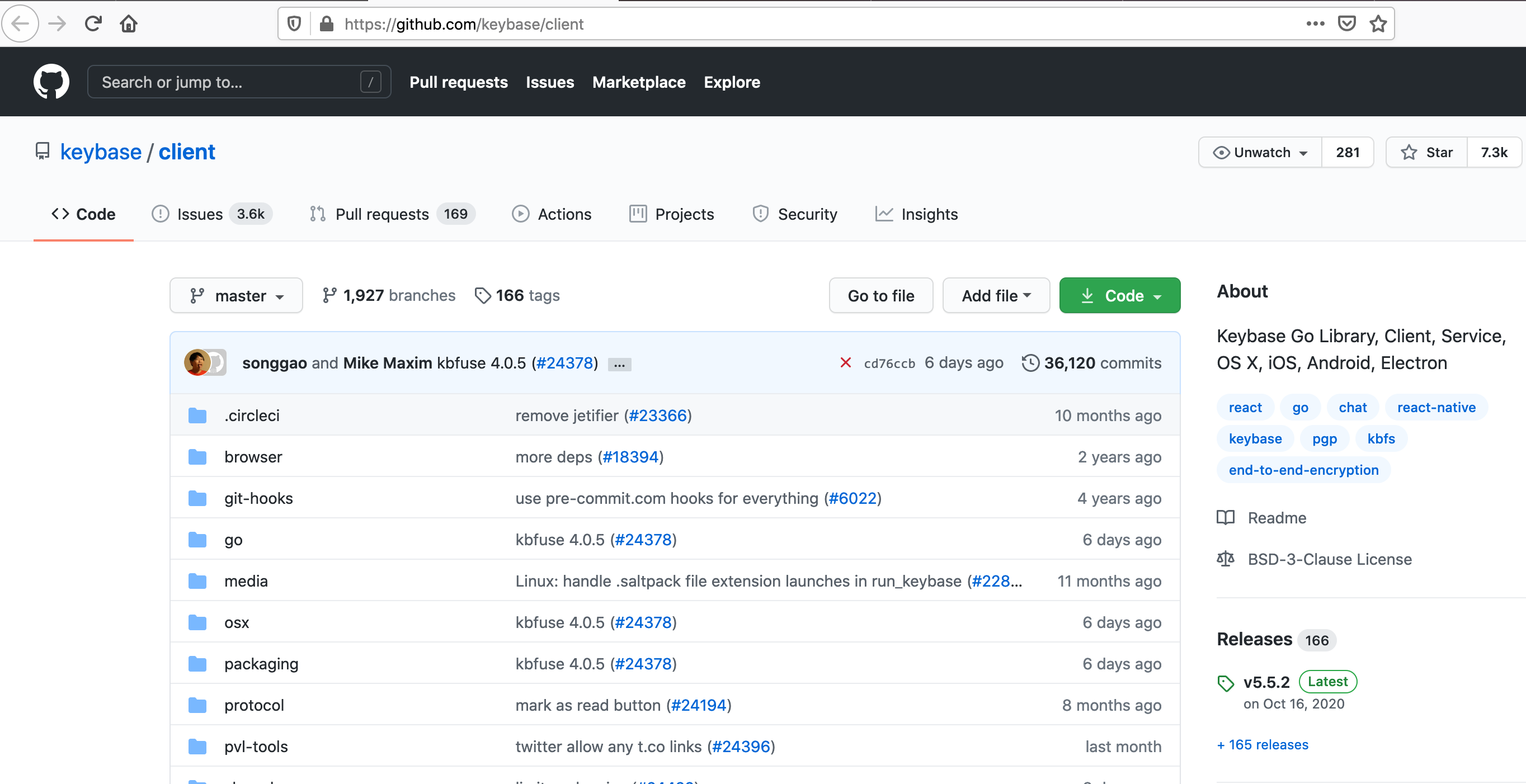Click the Go to file button

[x=880, y=295]
